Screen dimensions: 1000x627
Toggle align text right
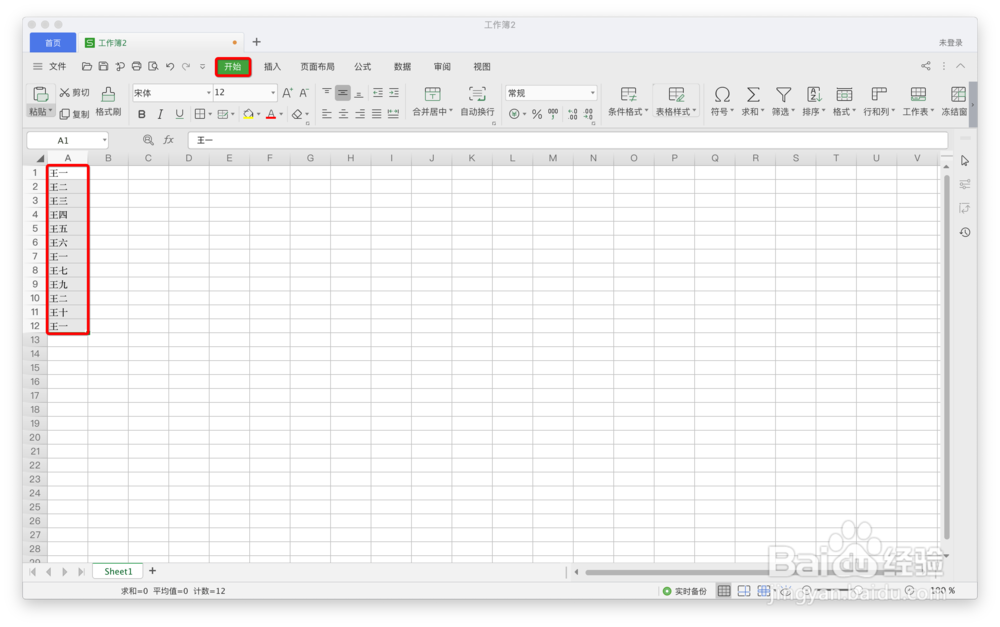[360, 114]
